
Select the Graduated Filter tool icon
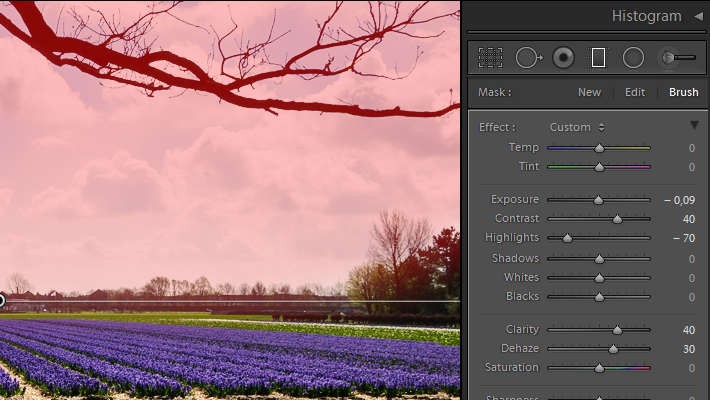[x=598, y=58]
